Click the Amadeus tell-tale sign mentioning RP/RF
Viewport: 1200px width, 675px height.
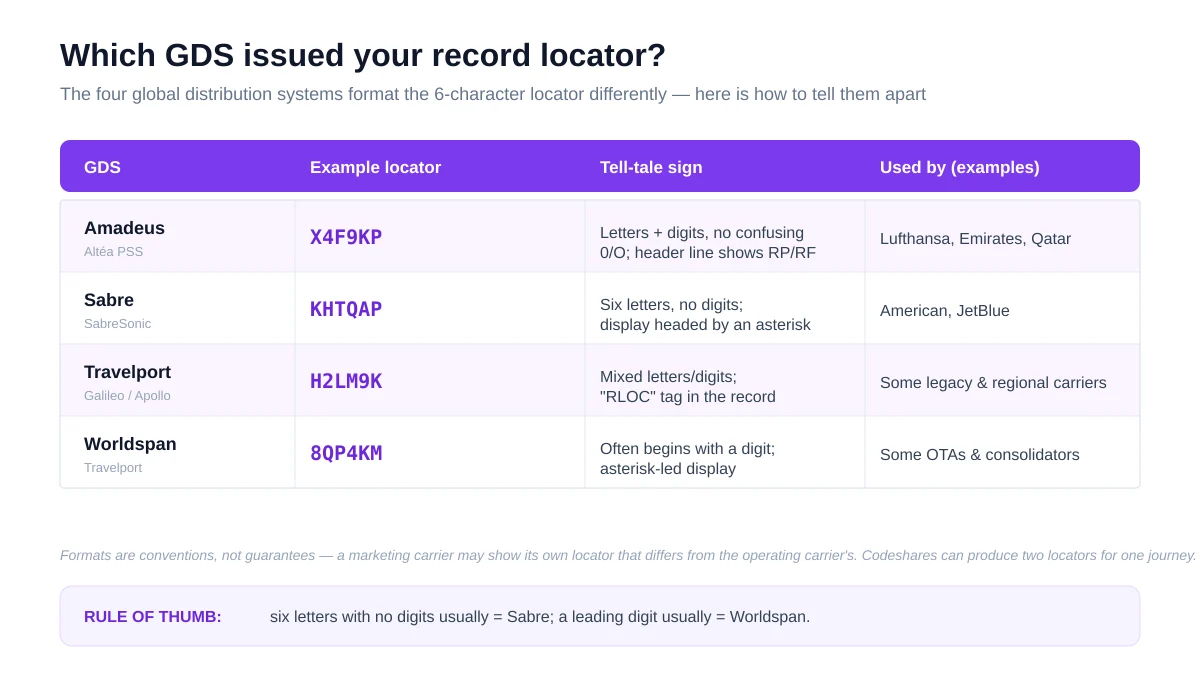[708, 242]
